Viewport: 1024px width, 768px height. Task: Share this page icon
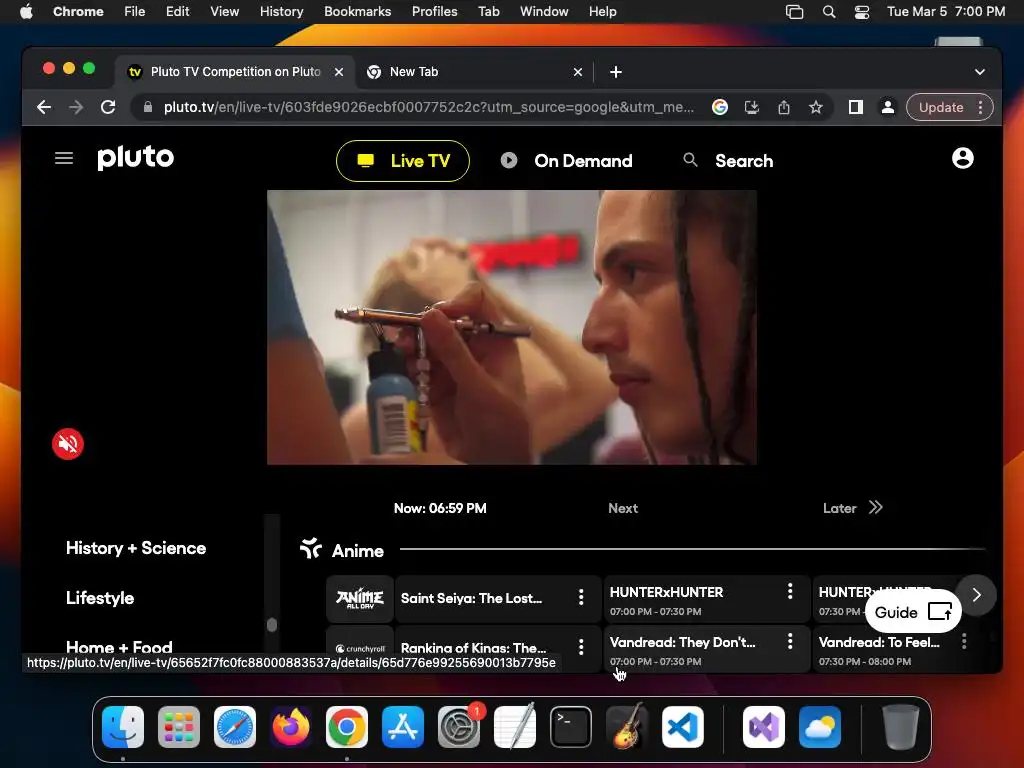point(784,107)
